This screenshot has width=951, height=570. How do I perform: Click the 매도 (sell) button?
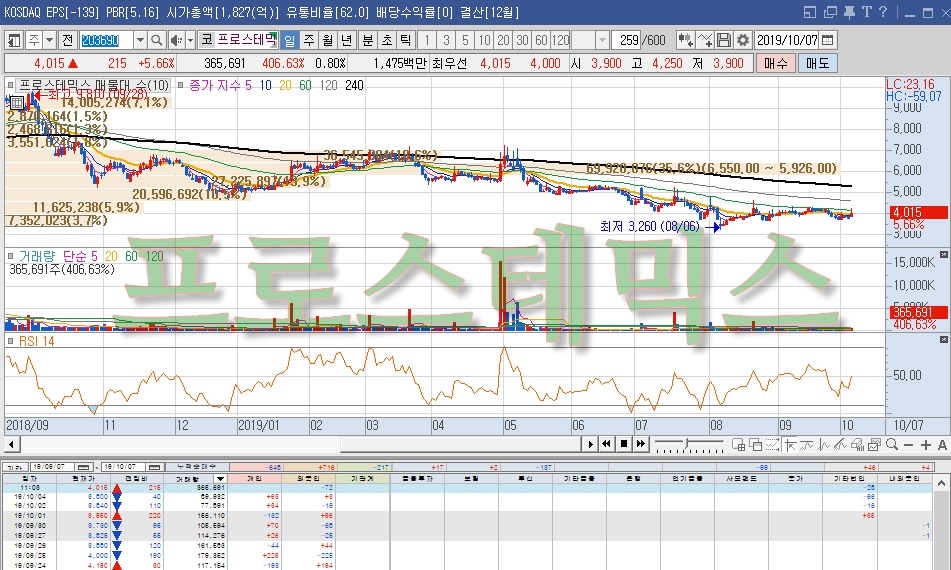817,63
